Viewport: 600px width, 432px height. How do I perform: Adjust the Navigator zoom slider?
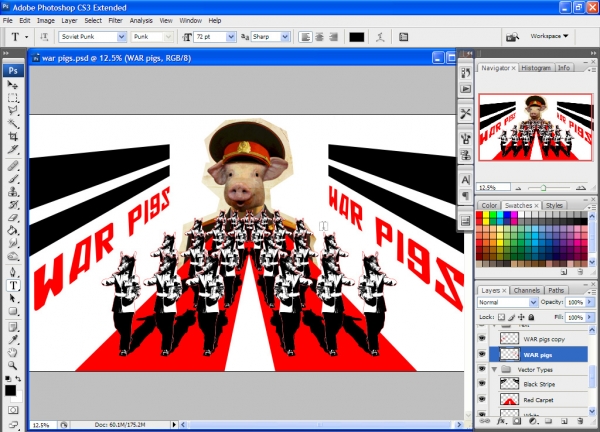543,188
